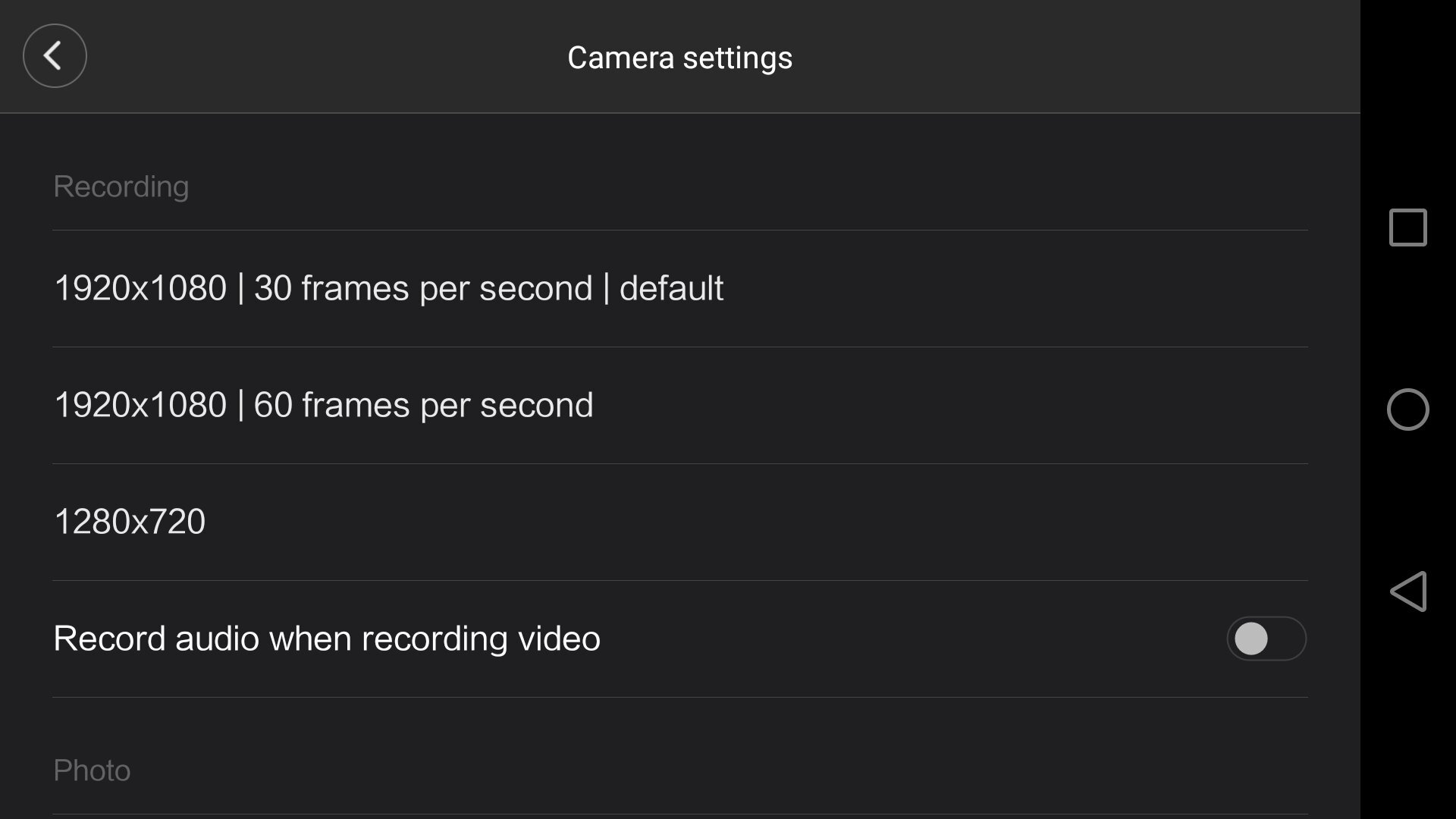Return to previous screen via top-left arrow
The image size is (1456, 819).
[55, 56]
